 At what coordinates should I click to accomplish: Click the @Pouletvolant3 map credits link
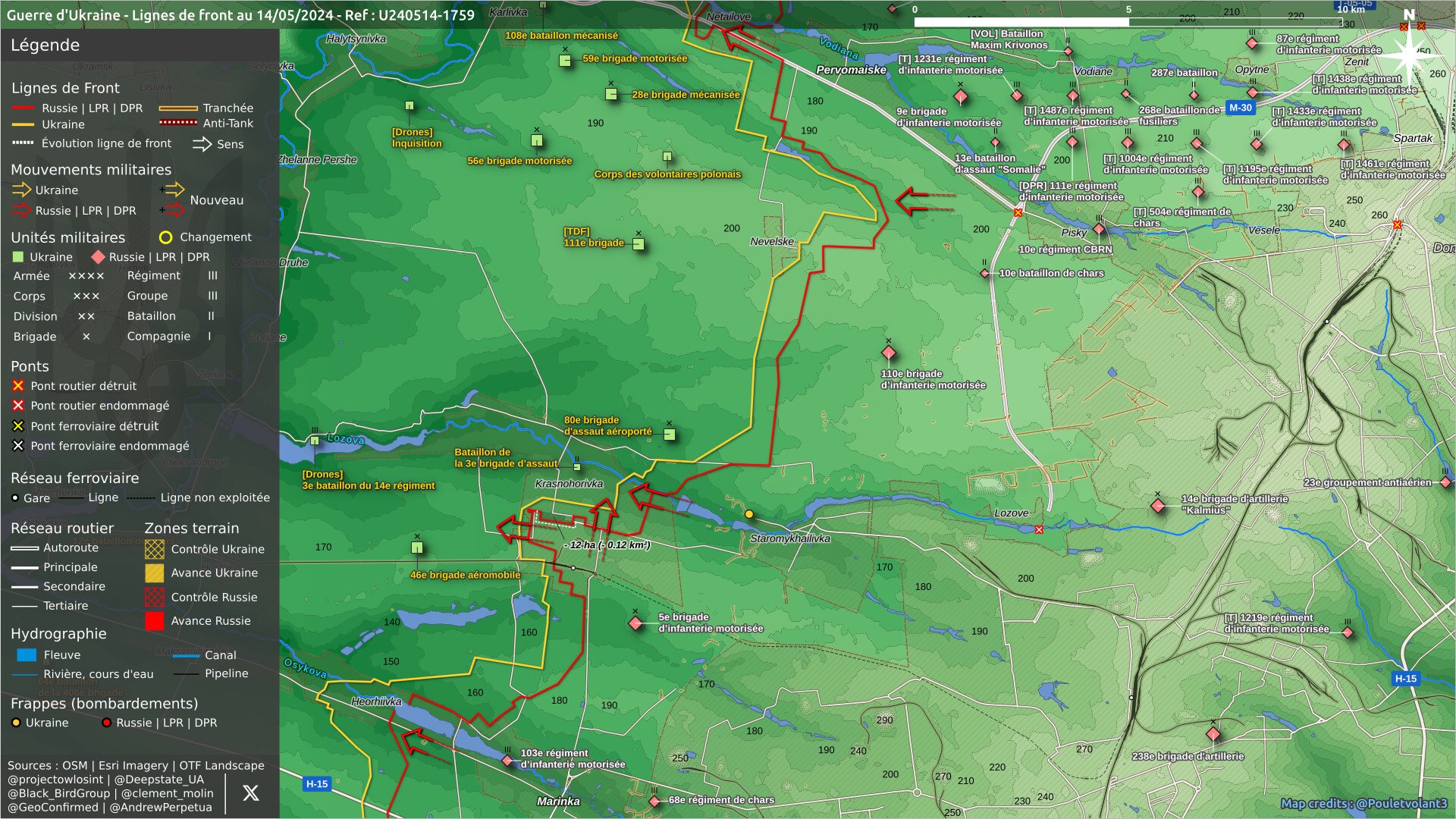pos(1364,803)
